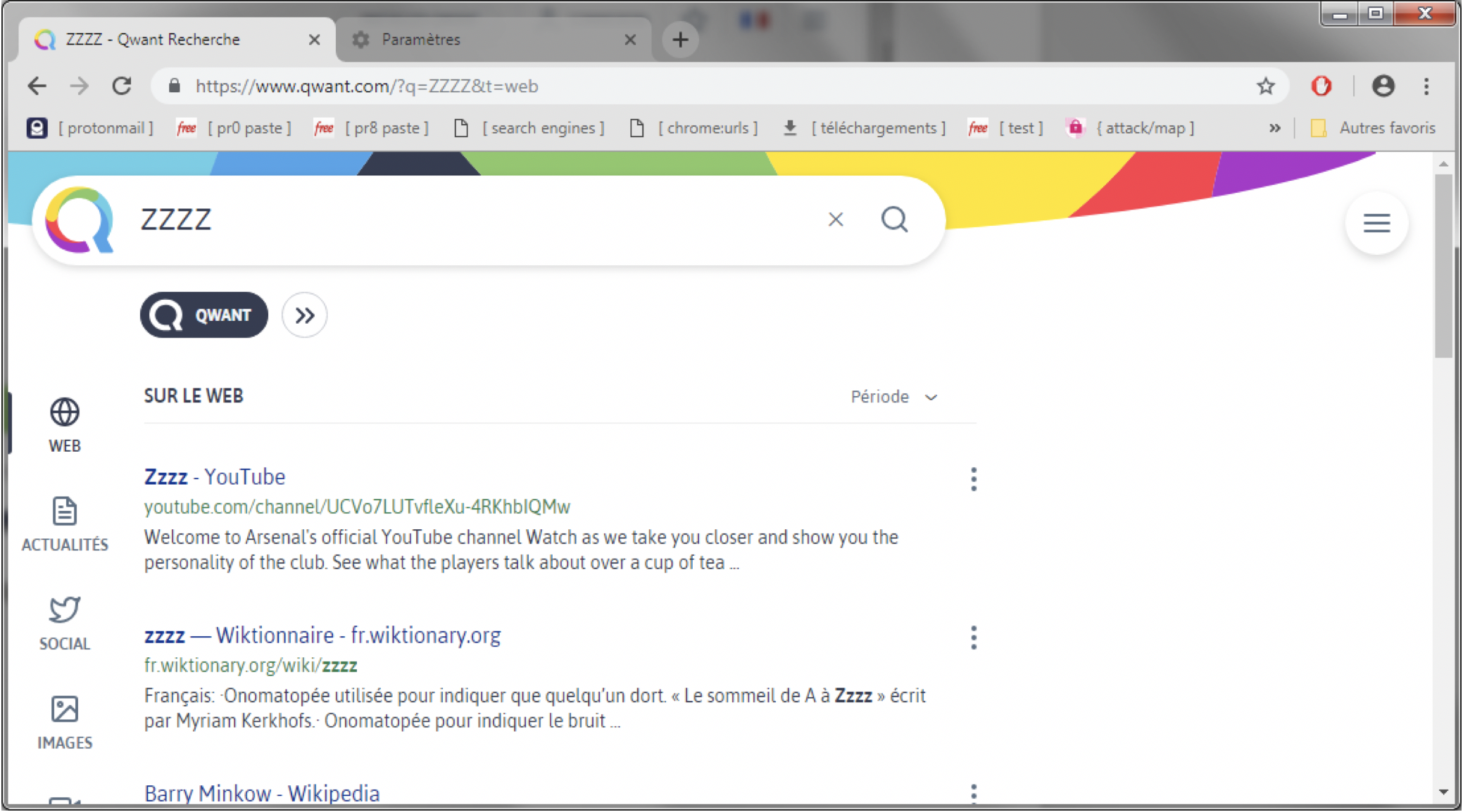The width and height of the screenshot is (1463, 812).
Task: Click the address bar URL
Action: coord(367,86)
